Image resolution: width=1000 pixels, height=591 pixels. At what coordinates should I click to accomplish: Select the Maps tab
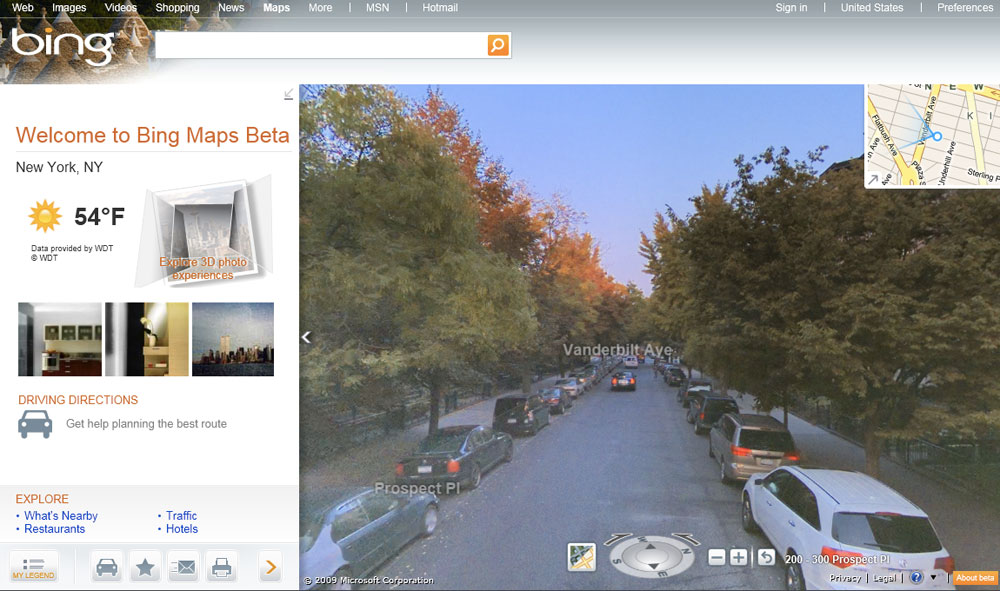coord(277,8)
